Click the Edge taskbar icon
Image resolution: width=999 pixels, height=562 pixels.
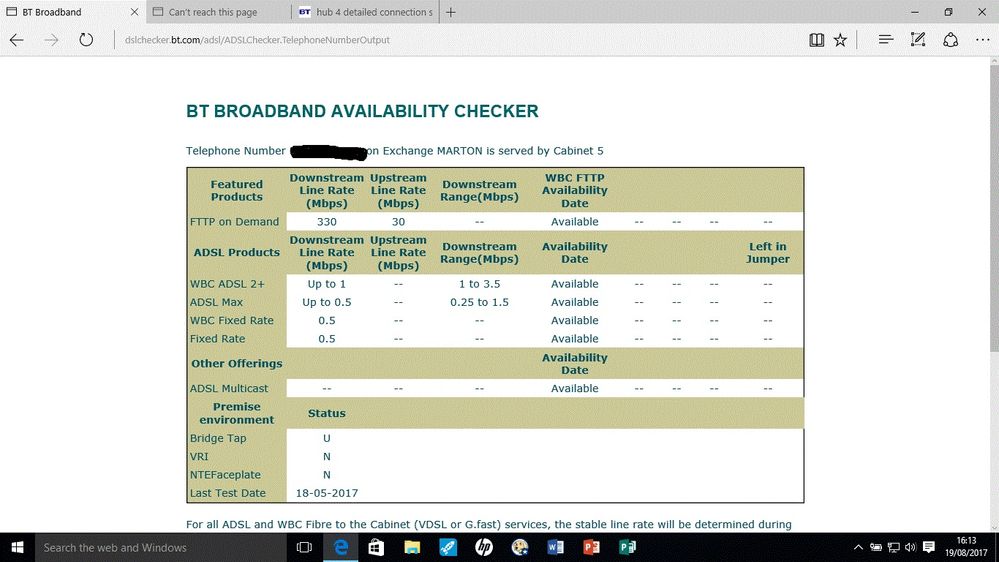(x=341, y=547)
